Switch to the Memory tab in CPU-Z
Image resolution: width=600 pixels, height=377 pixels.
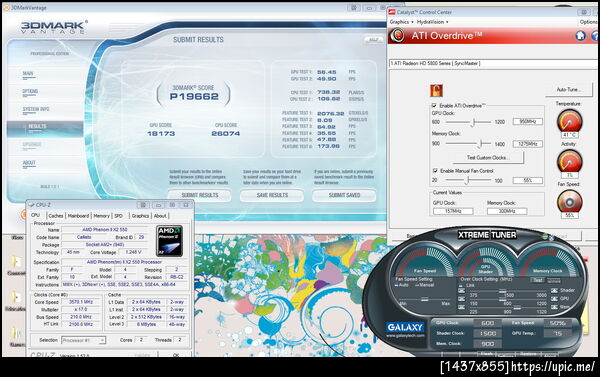tap(101, 216)
